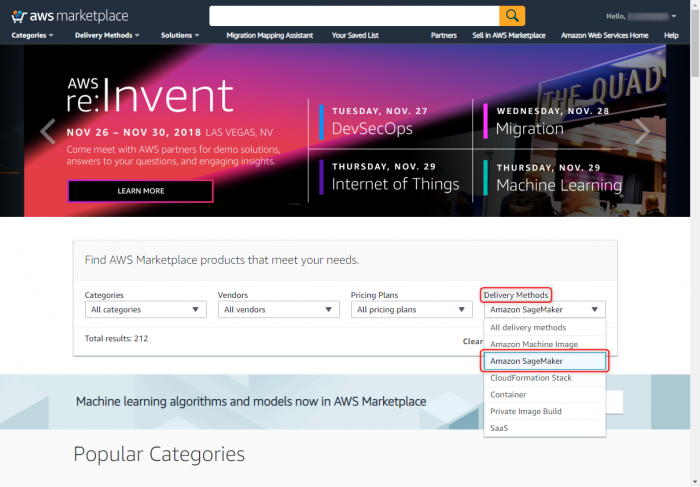Collapse the Delivery Methods Amazon SageMaker dropdown
This screenshot has height=487, width=700.
[x=545, y=309]
